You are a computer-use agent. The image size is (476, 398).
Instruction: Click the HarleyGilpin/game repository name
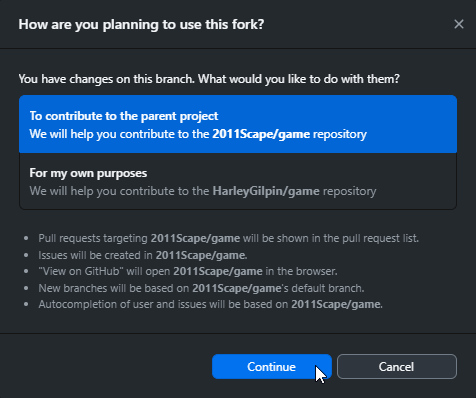coord(266,191)
